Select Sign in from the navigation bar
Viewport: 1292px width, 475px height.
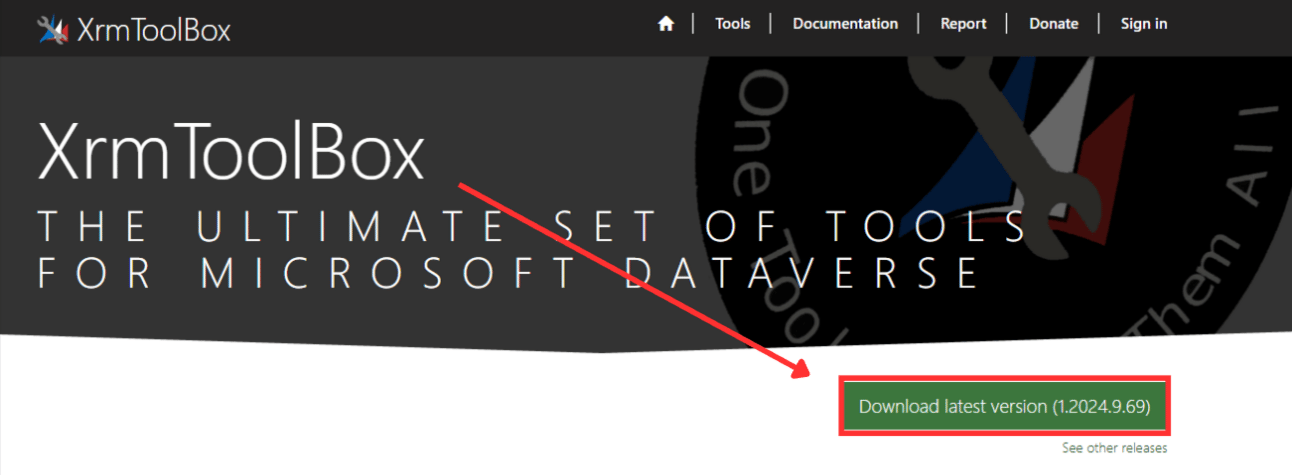point(1144,24)
